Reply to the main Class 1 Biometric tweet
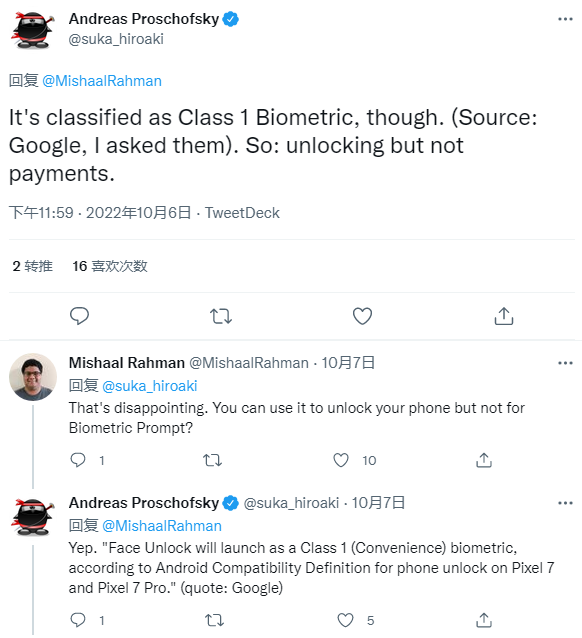The height and width of the screenshot is (638, 582). pos(79,316)
